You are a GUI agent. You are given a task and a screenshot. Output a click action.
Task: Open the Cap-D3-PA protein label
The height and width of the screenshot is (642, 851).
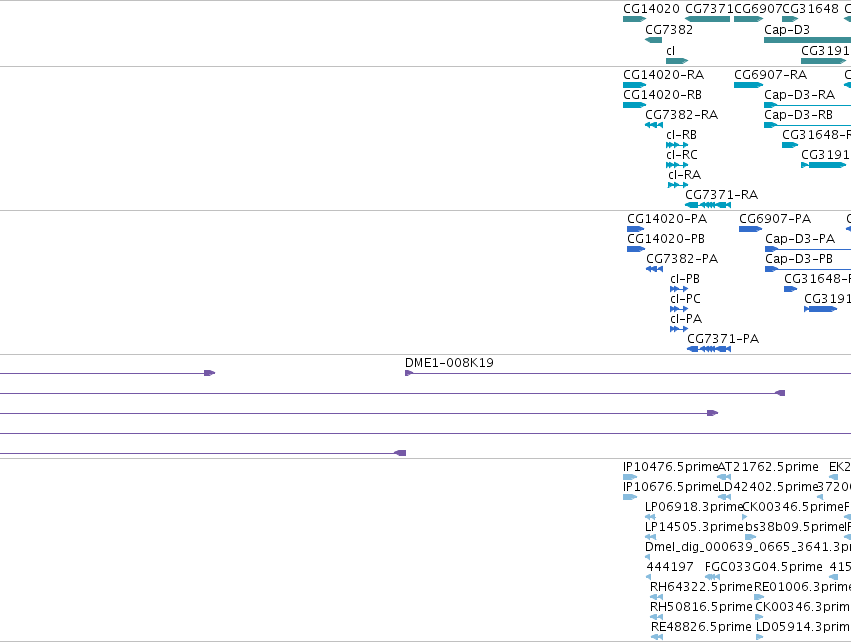click(x=800, y=239)
